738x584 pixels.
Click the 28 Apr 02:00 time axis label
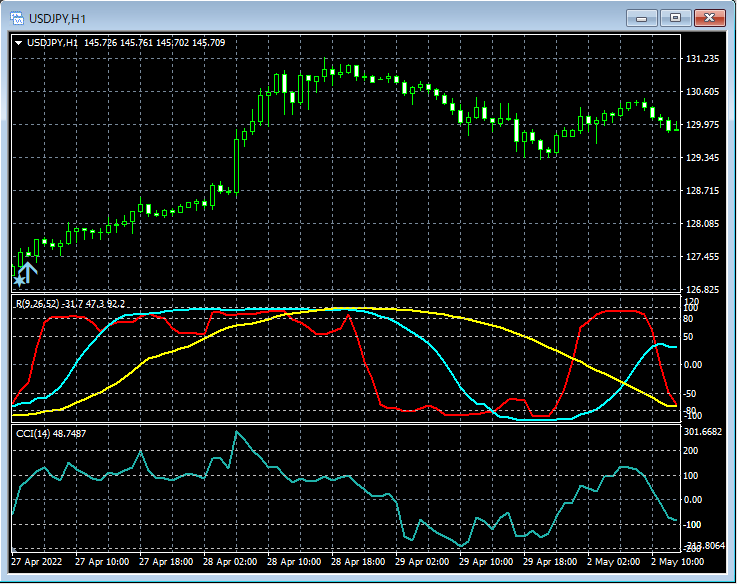coord(230,561)
